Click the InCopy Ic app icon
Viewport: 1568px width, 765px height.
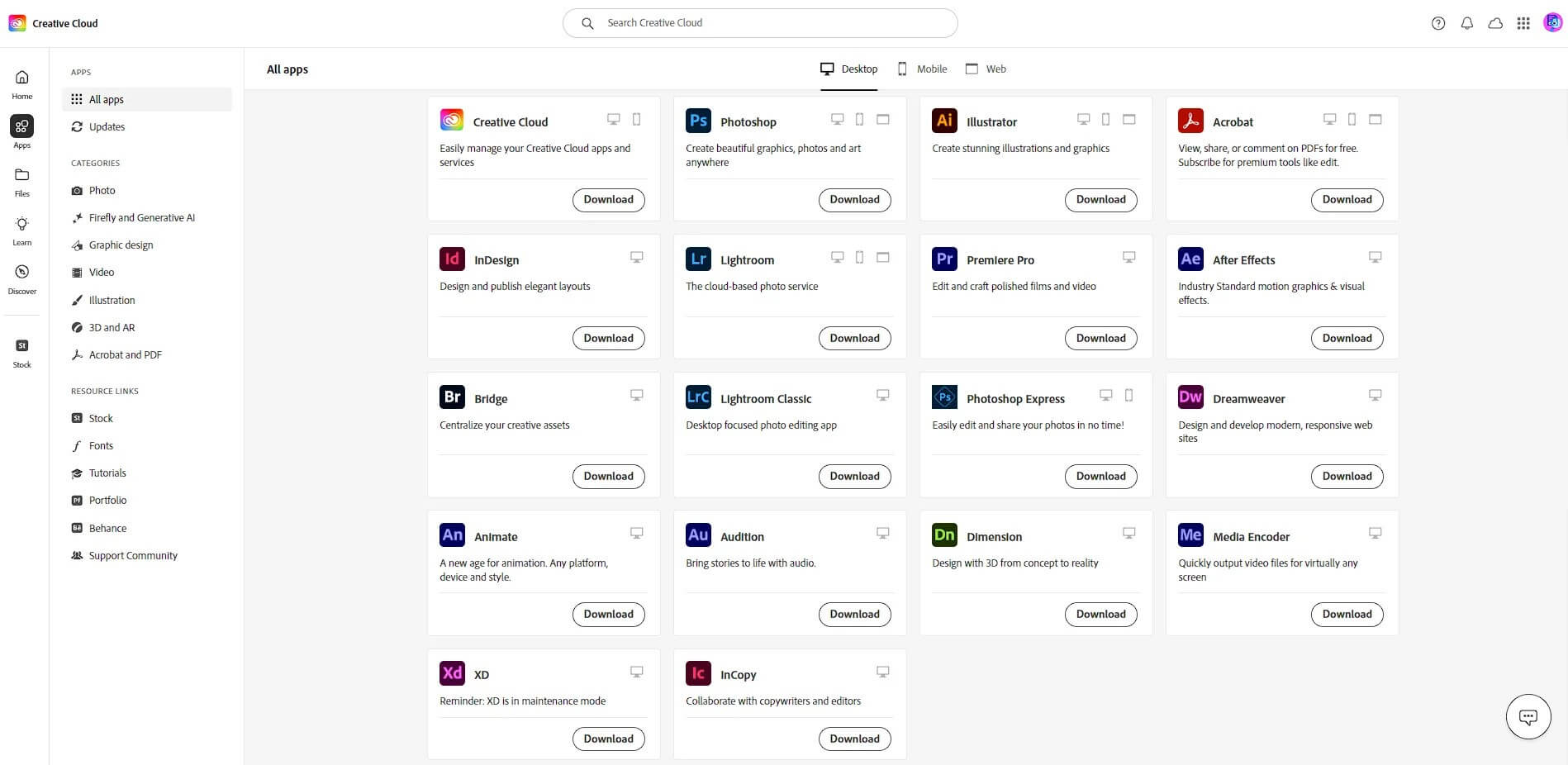[x=698, y=673]
